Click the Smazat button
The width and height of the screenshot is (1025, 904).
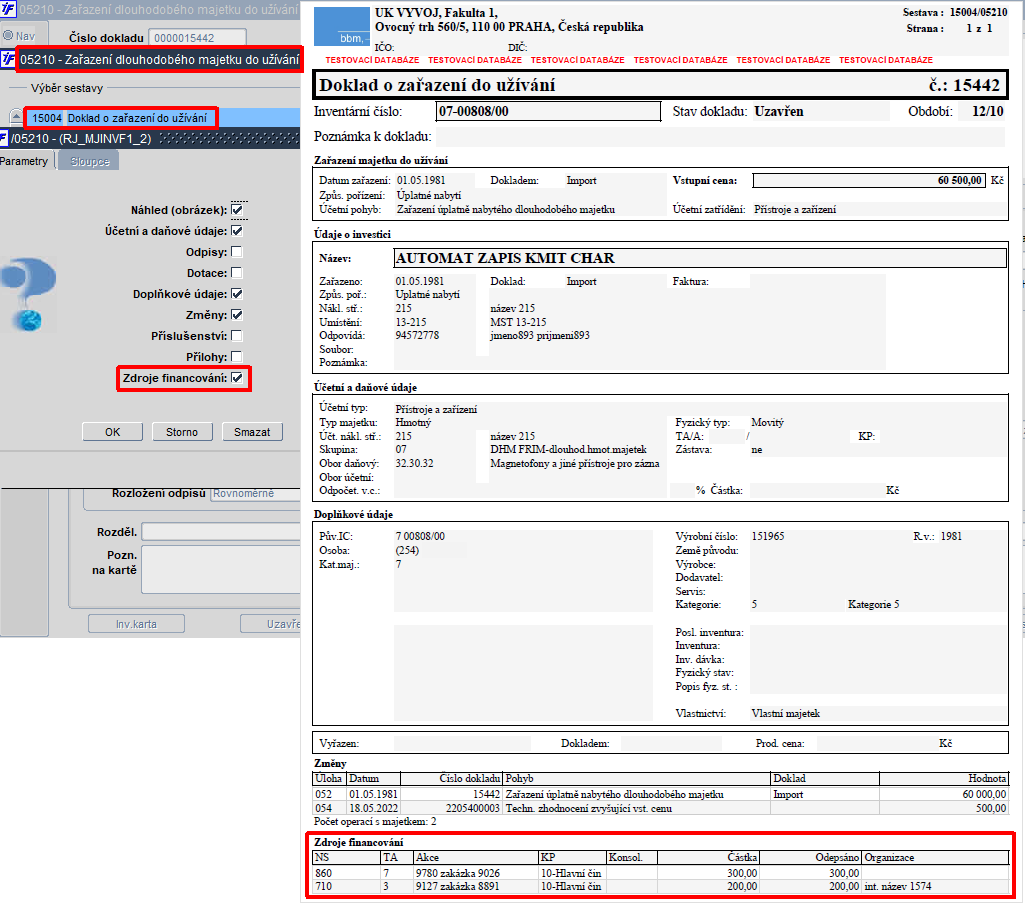click(252, 431)
